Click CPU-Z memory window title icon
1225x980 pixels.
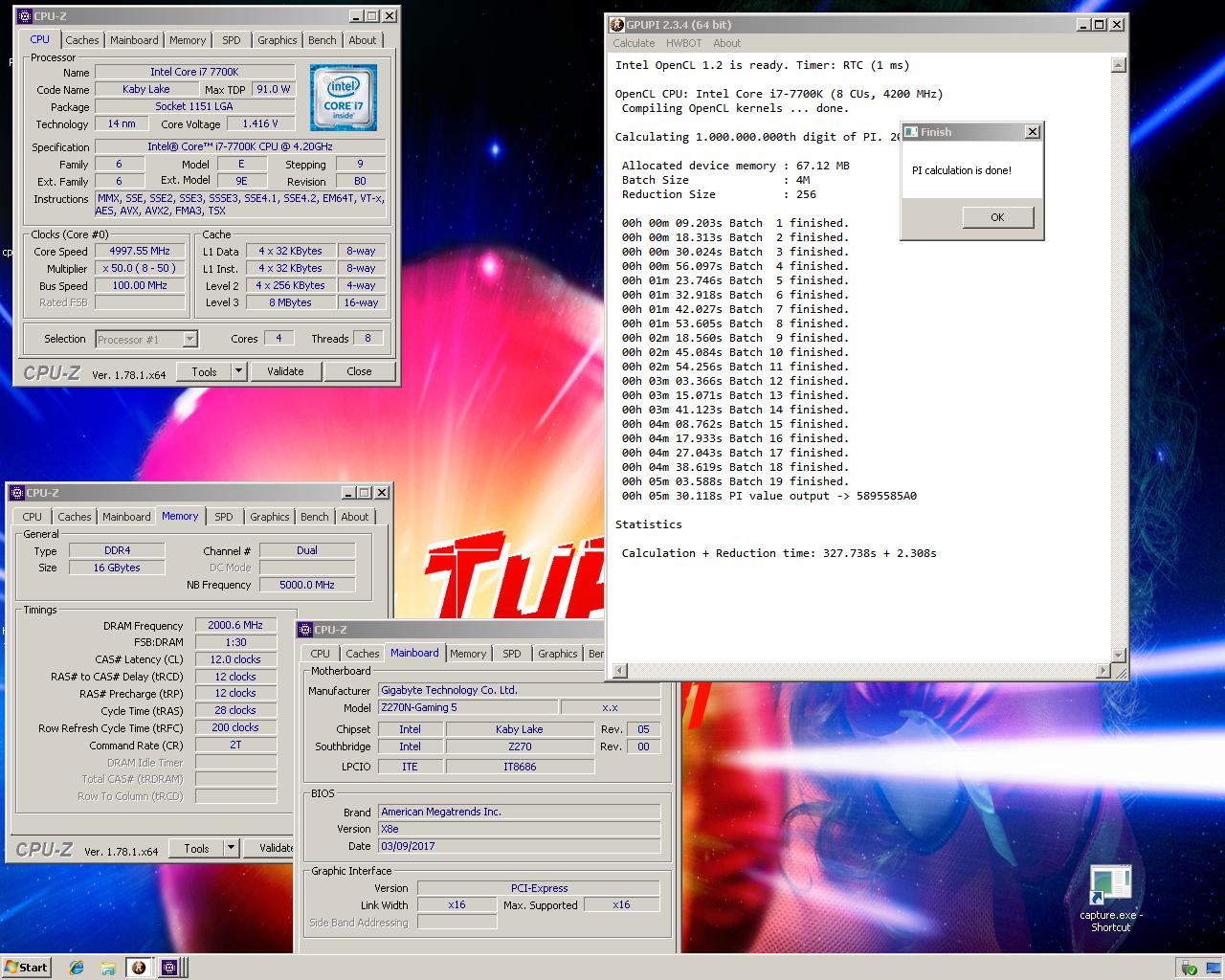(17, 493)
